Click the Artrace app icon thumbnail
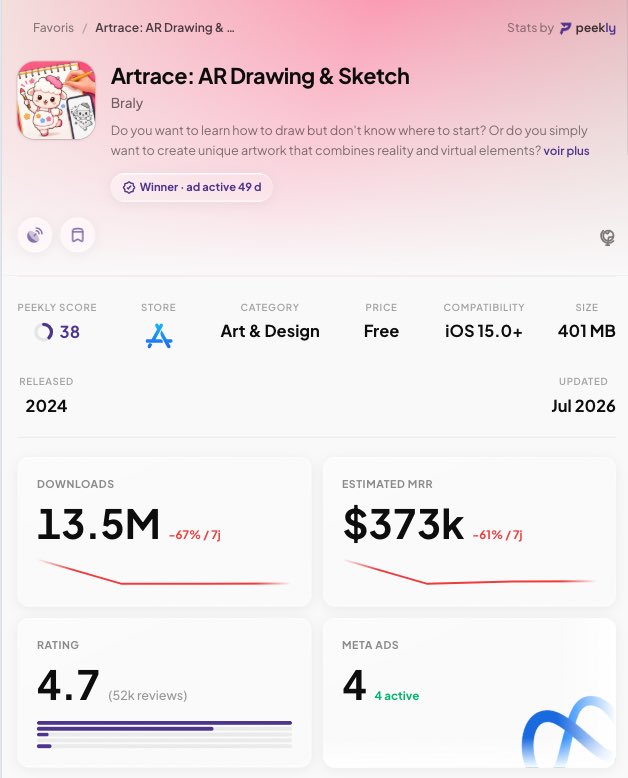The height and width of the screenshot is (778, 628). click(x=57, y=100)
